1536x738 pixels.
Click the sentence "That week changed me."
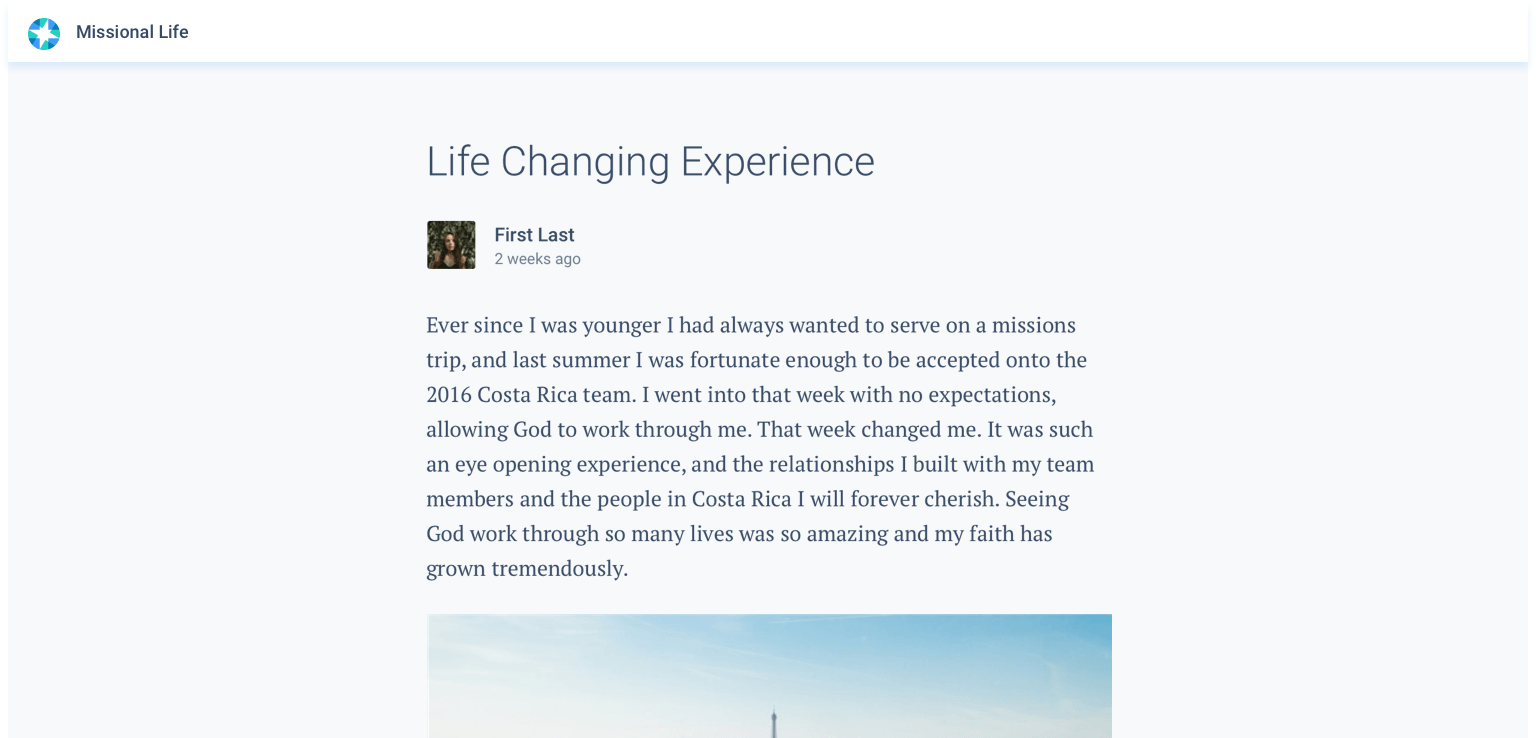coord(869,430)
